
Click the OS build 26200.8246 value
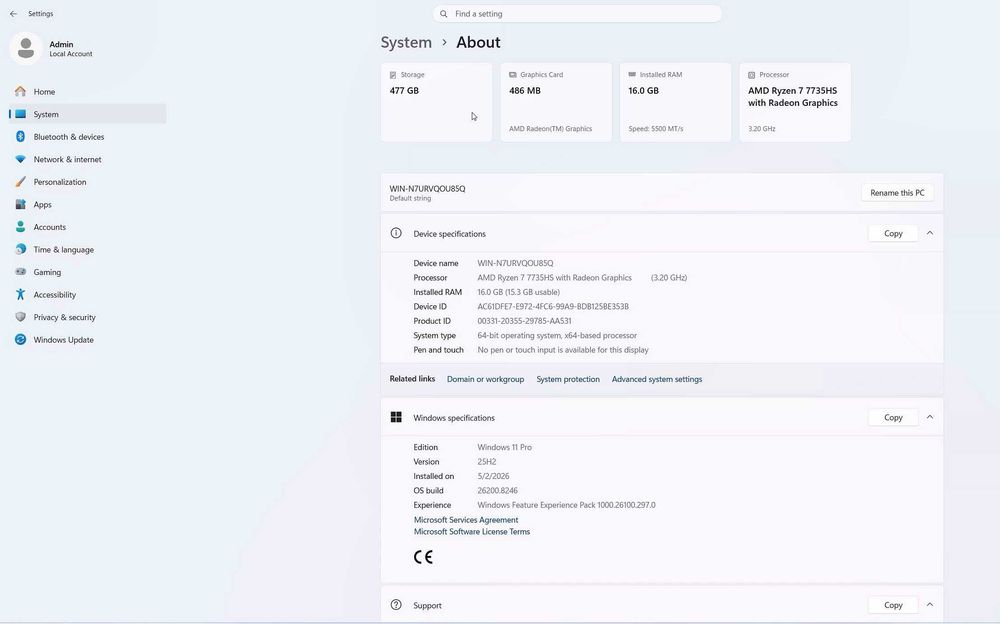coord(497,491)
